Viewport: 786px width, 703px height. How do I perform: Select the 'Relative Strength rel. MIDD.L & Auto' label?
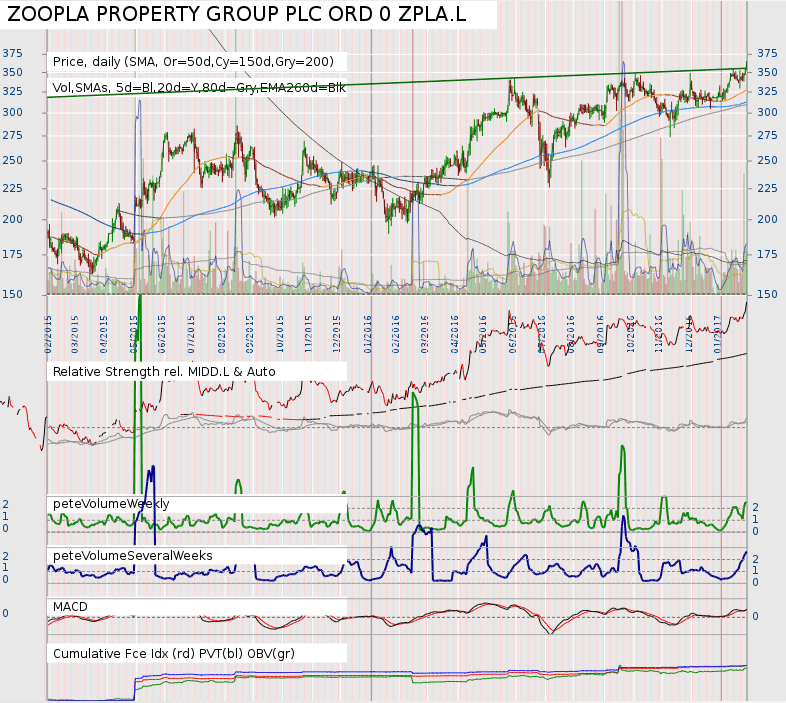pos(164,372)
